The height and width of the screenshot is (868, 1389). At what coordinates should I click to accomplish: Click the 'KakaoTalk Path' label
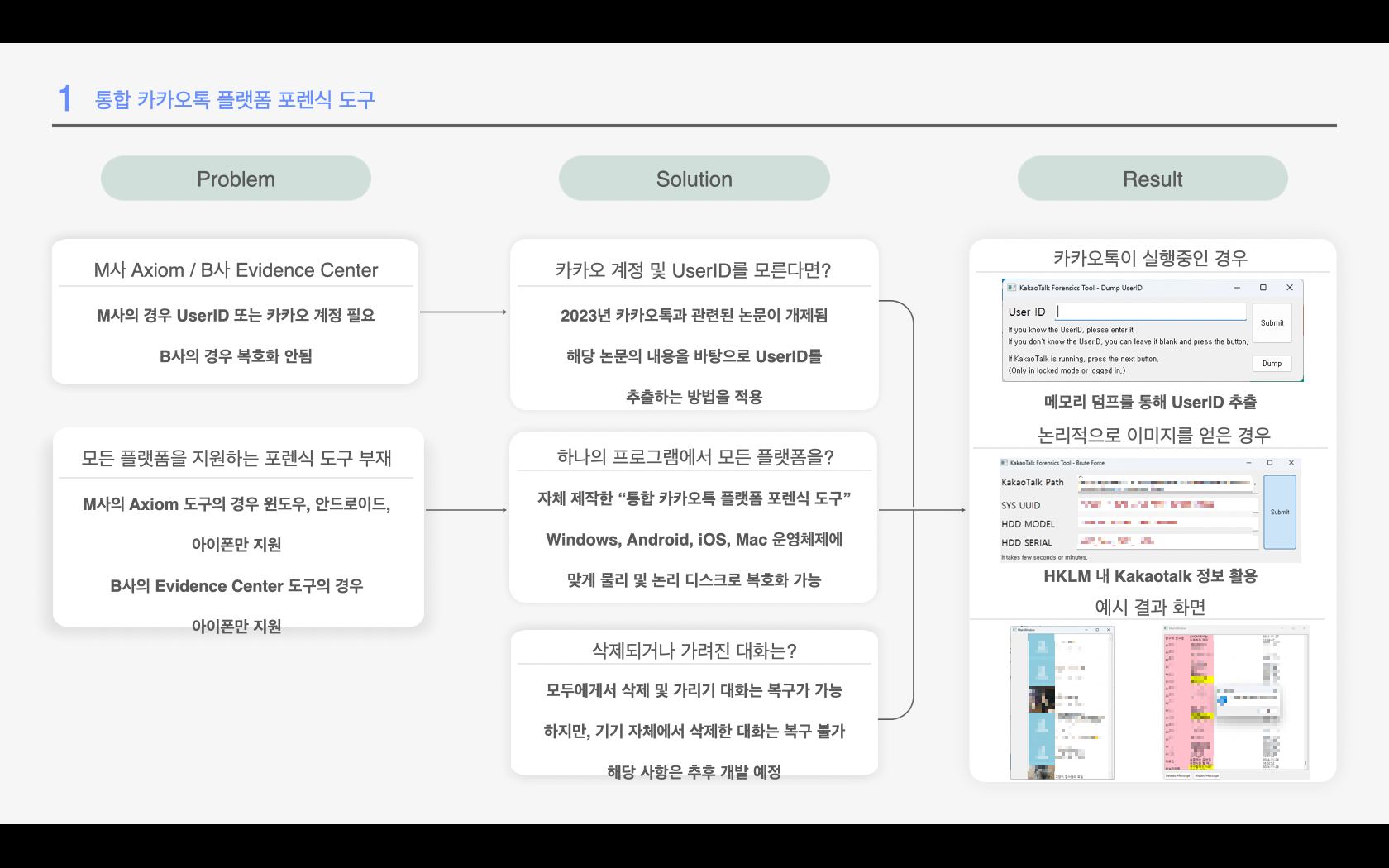point(1032,482)
